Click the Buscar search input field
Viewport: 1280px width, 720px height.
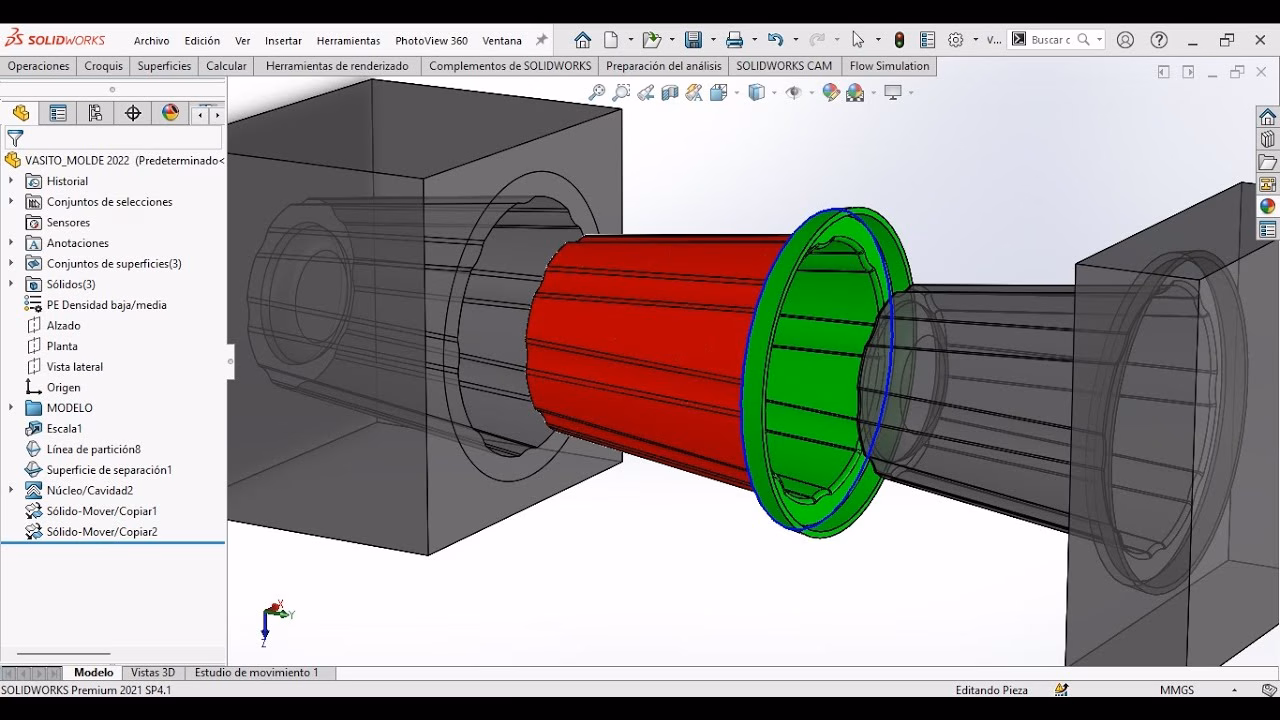(1050, 40)
